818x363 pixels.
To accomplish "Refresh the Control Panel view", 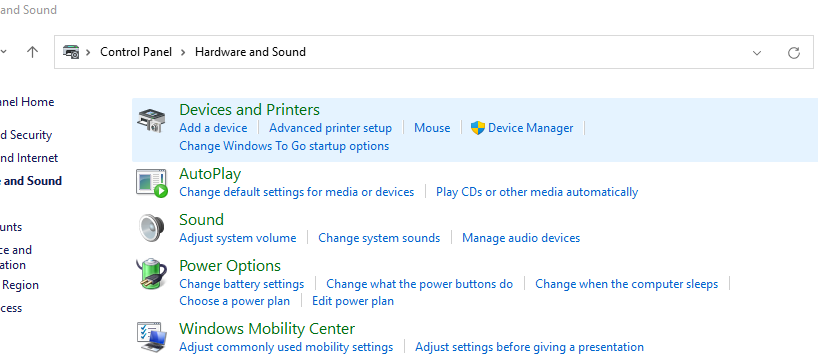I will click(x=793, y=52).
